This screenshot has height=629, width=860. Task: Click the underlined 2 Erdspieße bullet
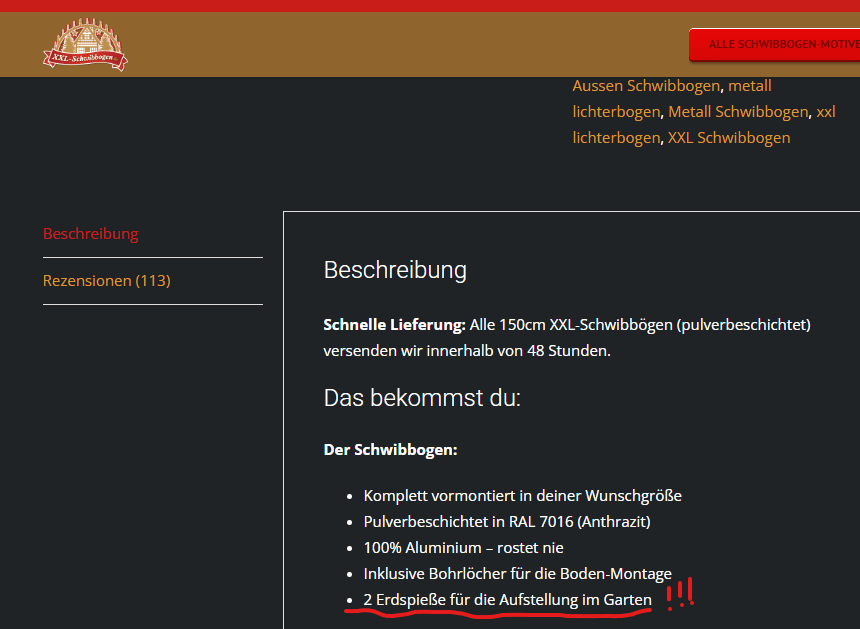point(507,600)
